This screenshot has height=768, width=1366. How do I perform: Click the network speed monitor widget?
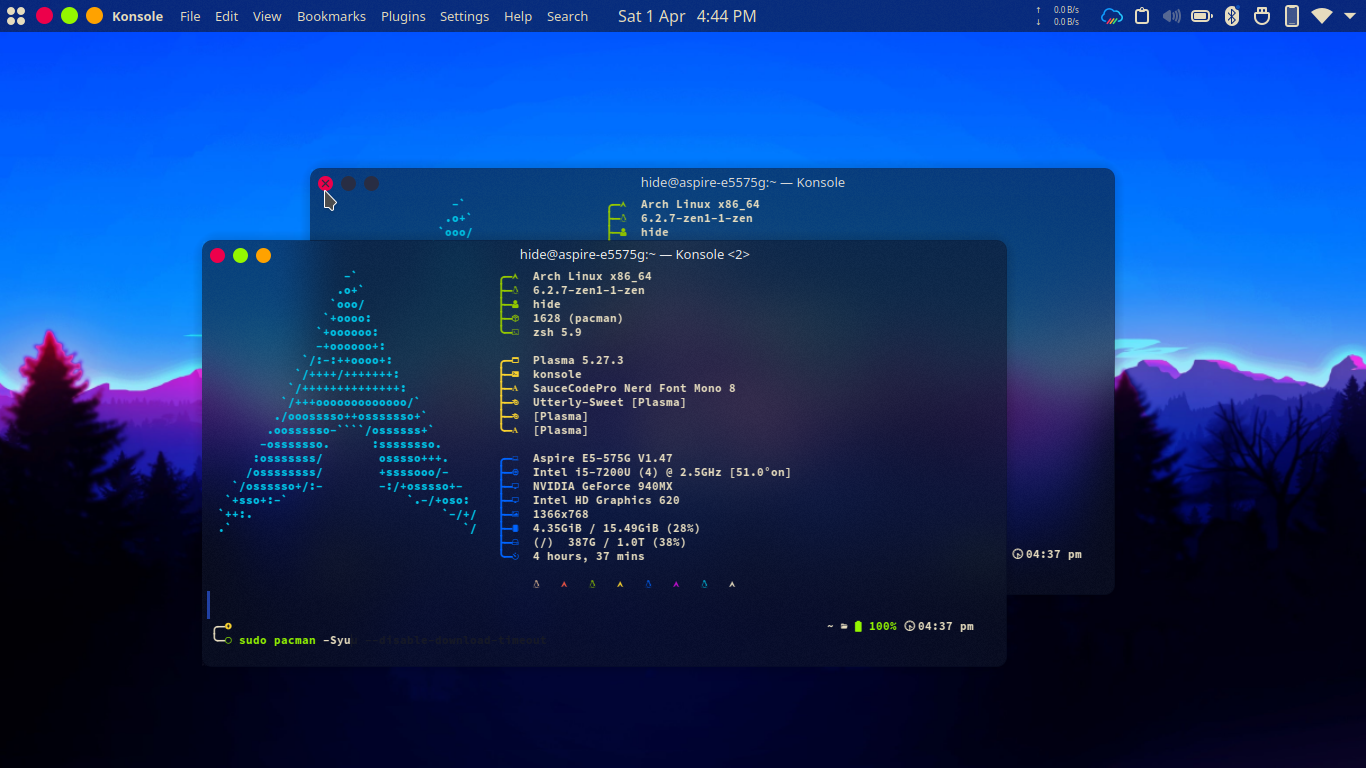pyautogui.click(x=1058, y=16)
